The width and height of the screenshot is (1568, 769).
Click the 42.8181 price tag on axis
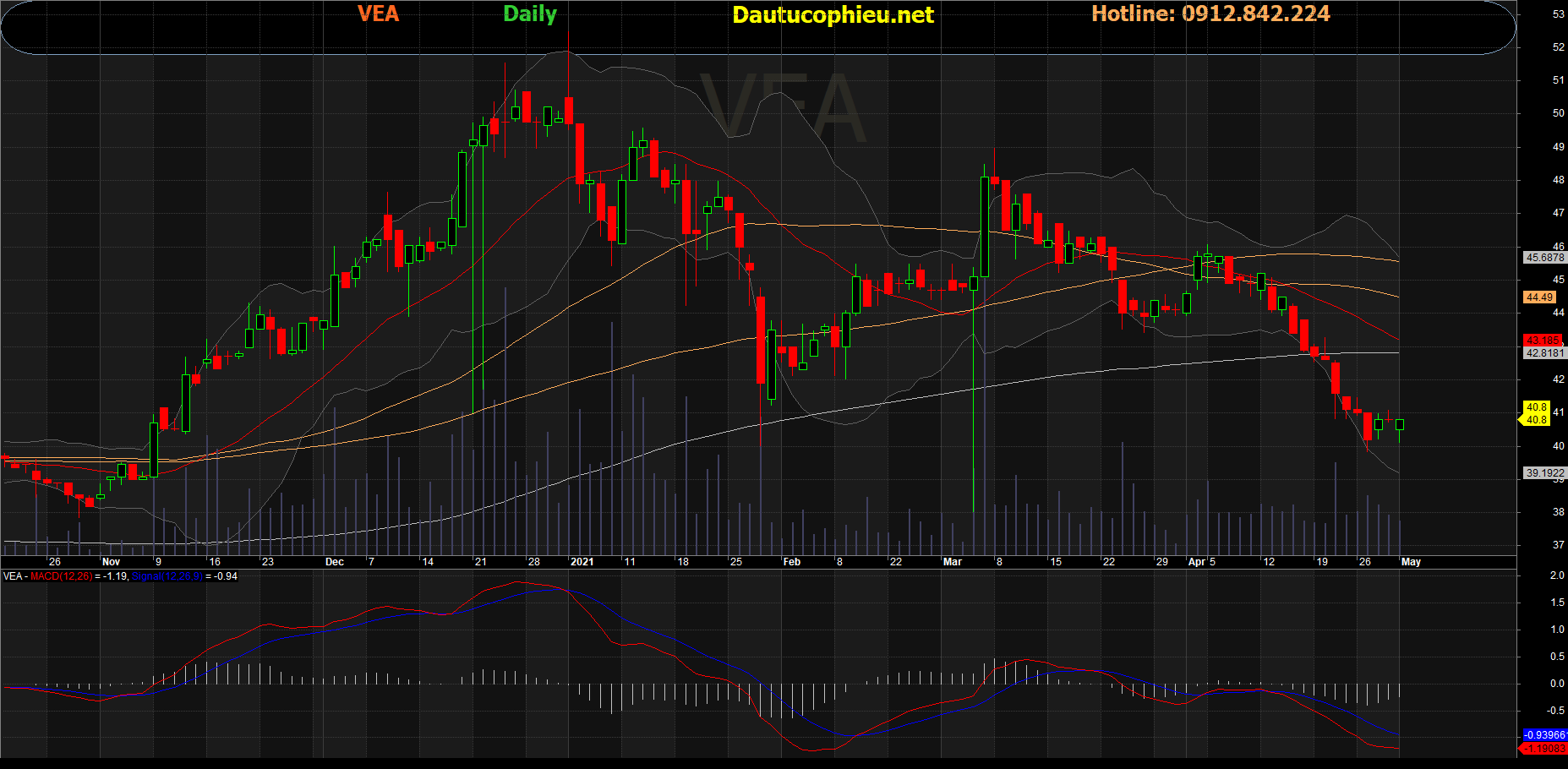point(1544,353)
